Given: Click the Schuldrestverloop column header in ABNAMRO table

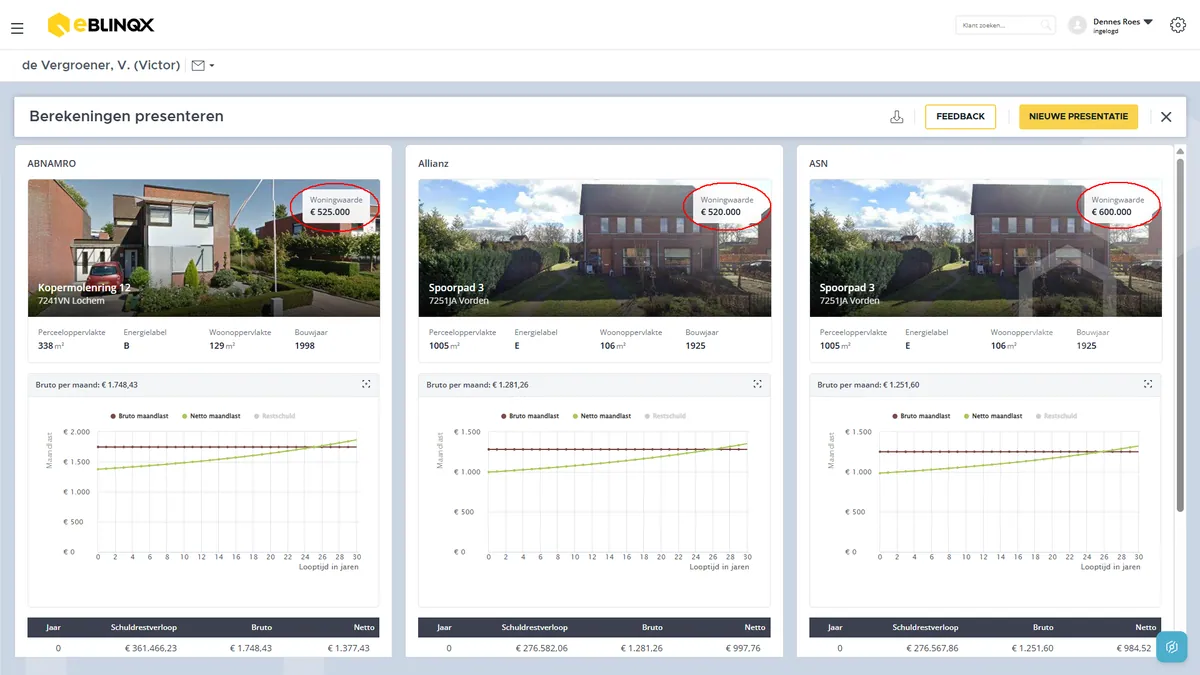Looking at the screenshot, I should 144,627.
